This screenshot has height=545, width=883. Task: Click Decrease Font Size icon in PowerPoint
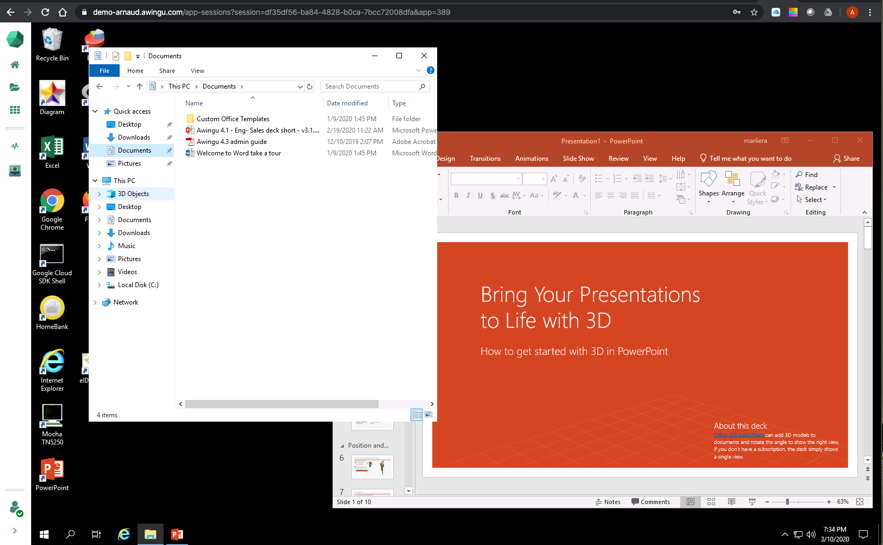click(x=567, y=178)
